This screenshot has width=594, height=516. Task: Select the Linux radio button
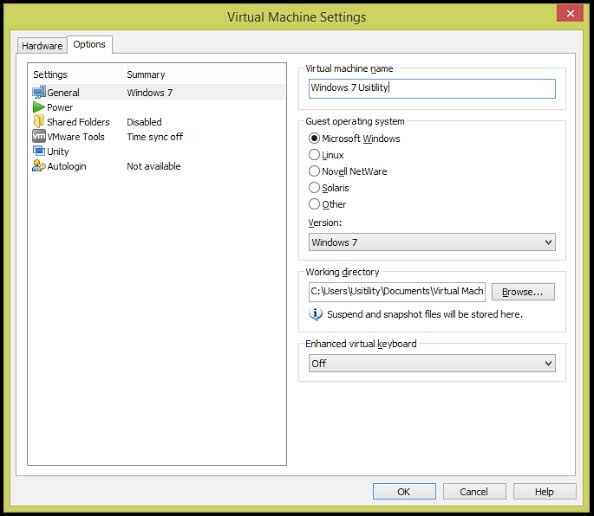coord(314,155)
